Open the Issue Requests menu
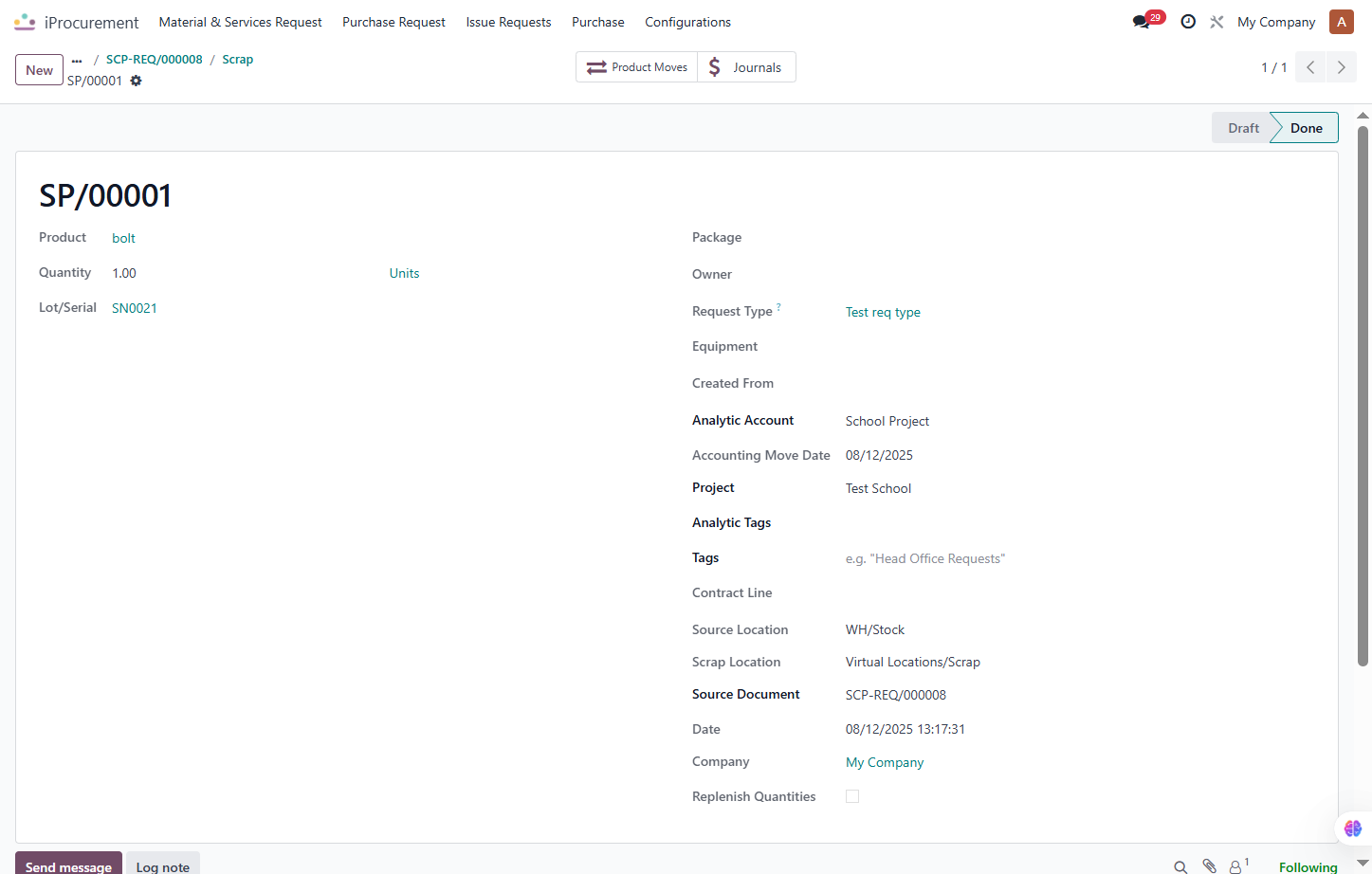Image resolution: width=1372 pixels, height=874 pixels. (x=508, y=22)
